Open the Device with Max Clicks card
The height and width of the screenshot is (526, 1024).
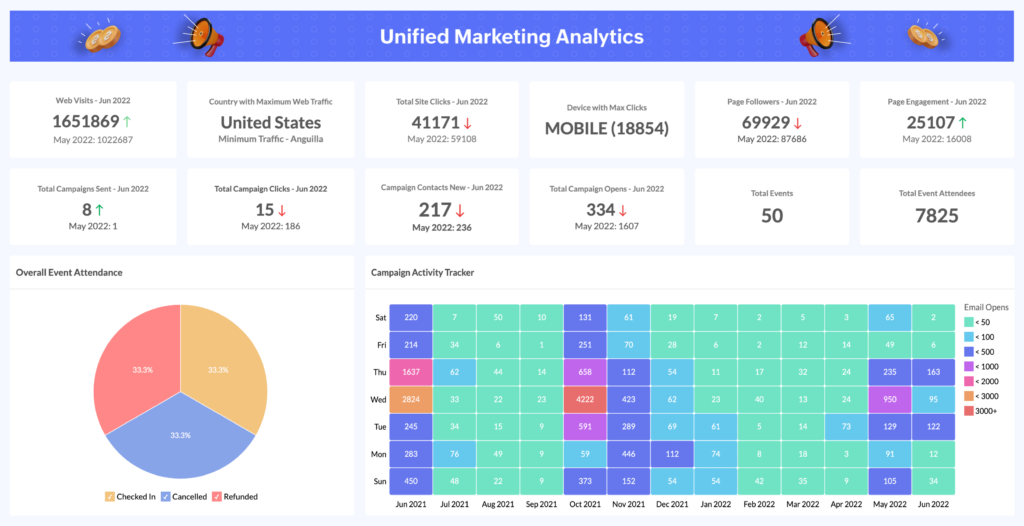tap(606, 120)
